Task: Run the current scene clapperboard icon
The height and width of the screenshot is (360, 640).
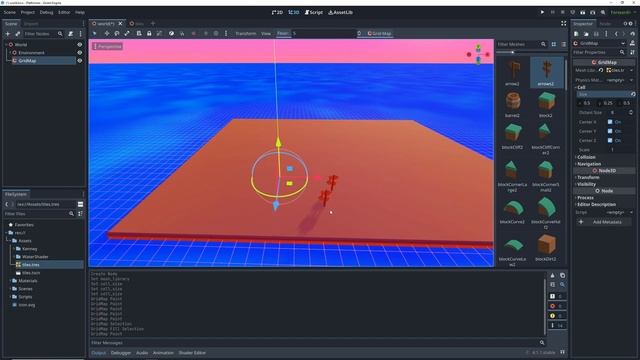Action: click(582, 12)
